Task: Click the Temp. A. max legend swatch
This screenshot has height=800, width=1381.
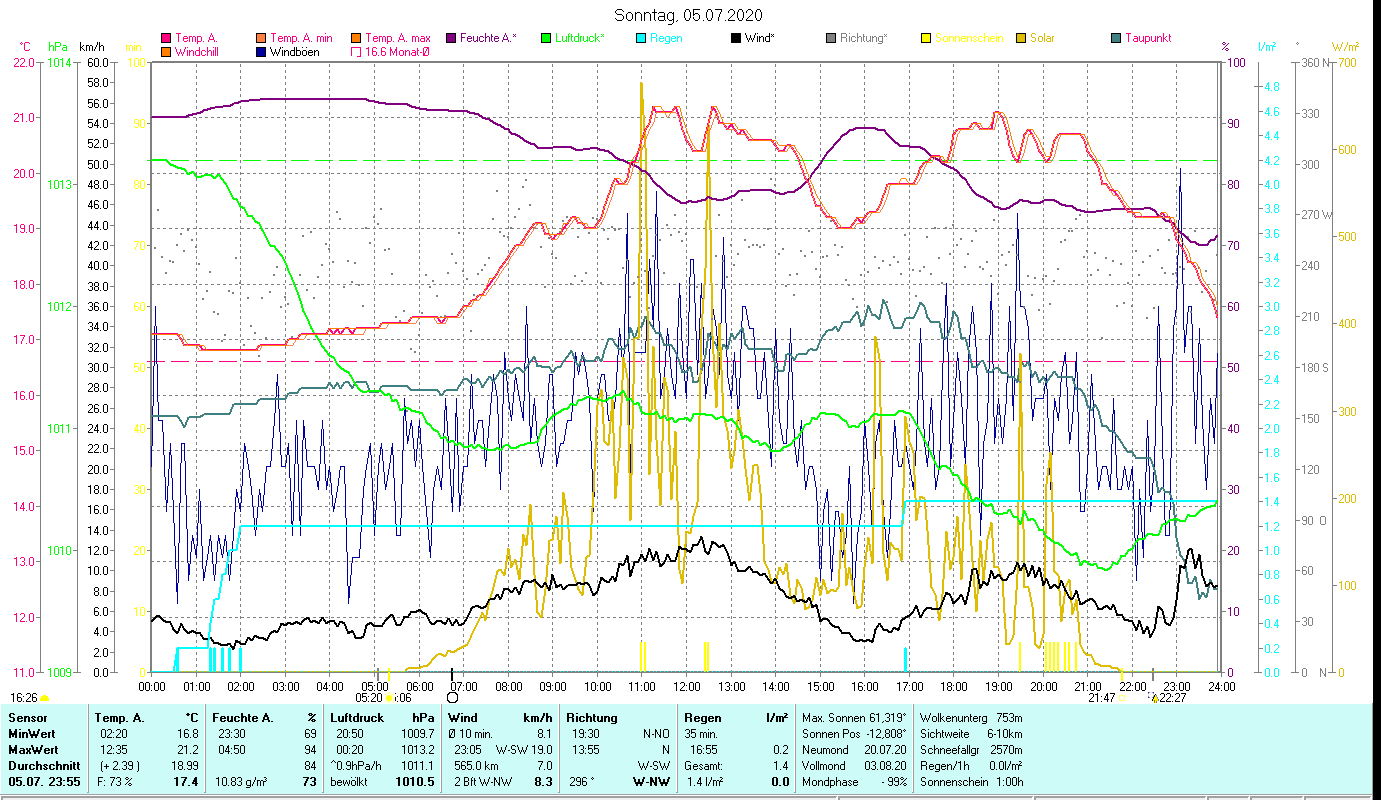Action: [x=356, y=39]
